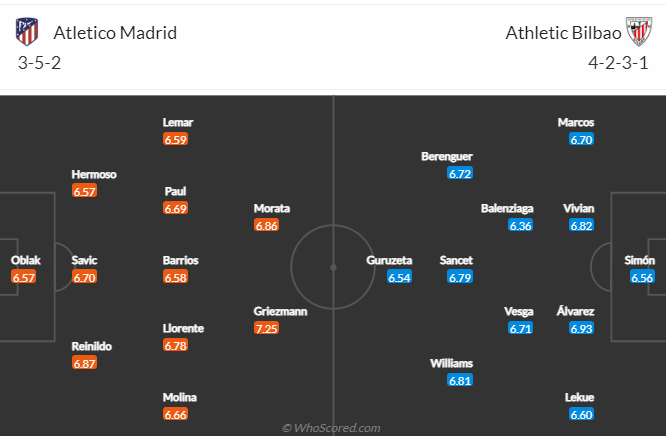Image resolution: width=666 pixels, height=436 pixels.
Task: Open Reinildo's 6.87 rating badge
Action: pos(85,363)
